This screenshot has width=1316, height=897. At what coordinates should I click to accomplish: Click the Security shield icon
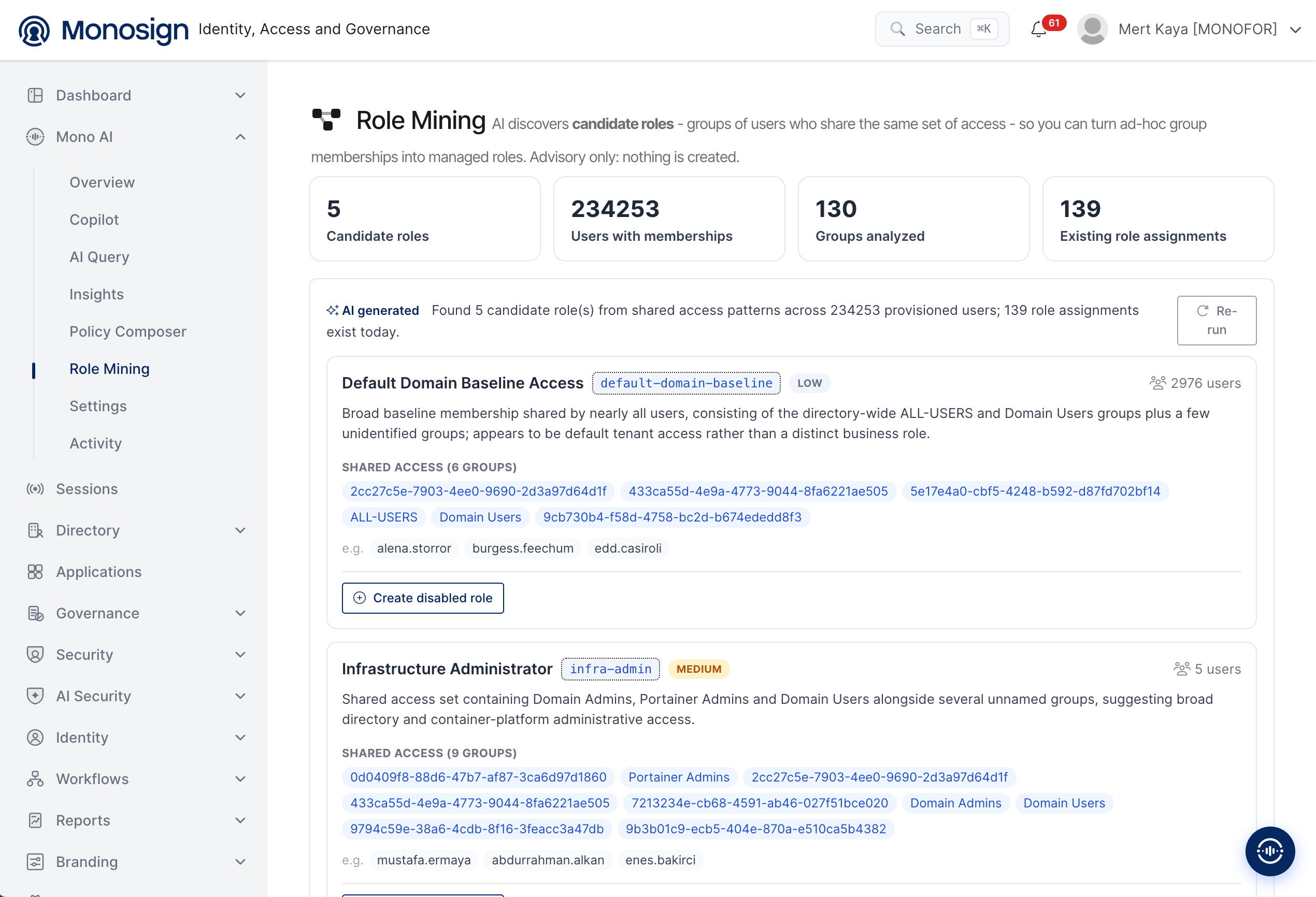point(35,654)
